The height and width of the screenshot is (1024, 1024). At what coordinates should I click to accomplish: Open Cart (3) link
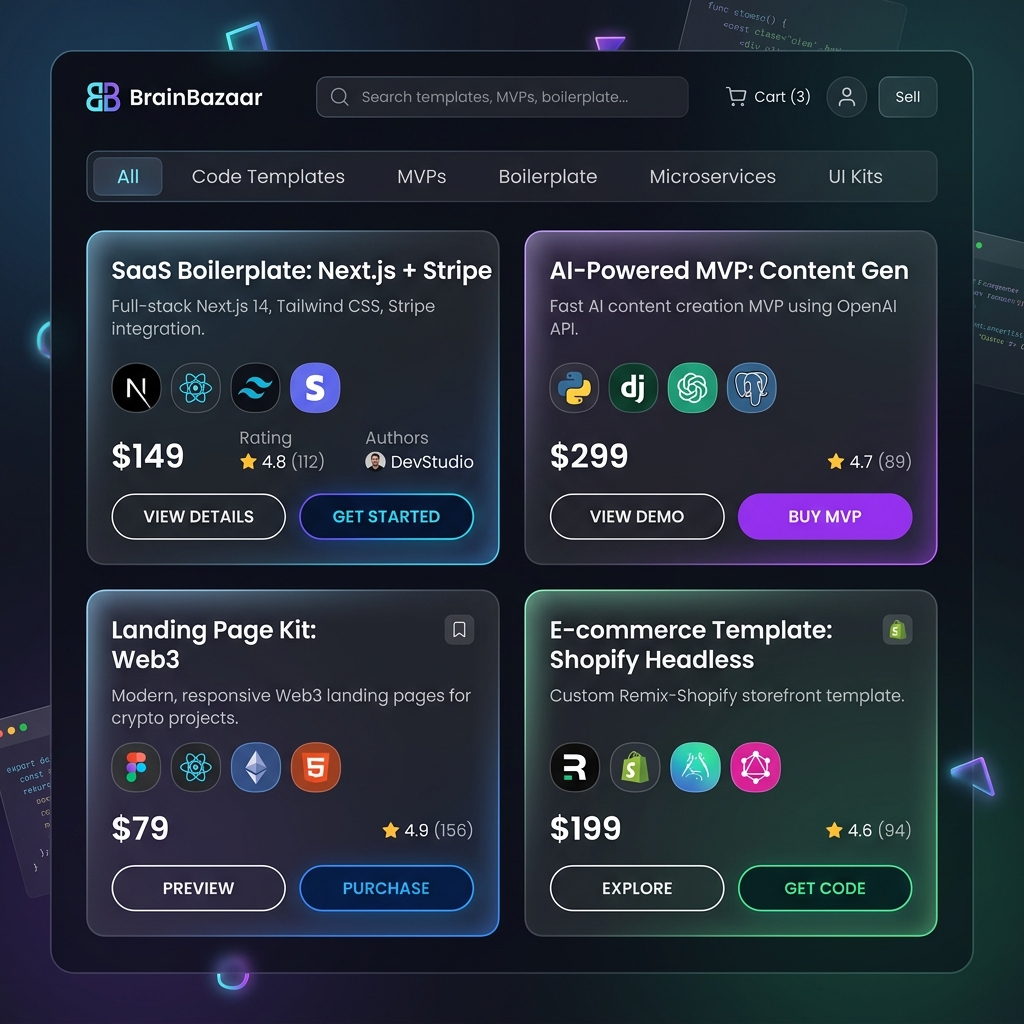click(768, 97)
